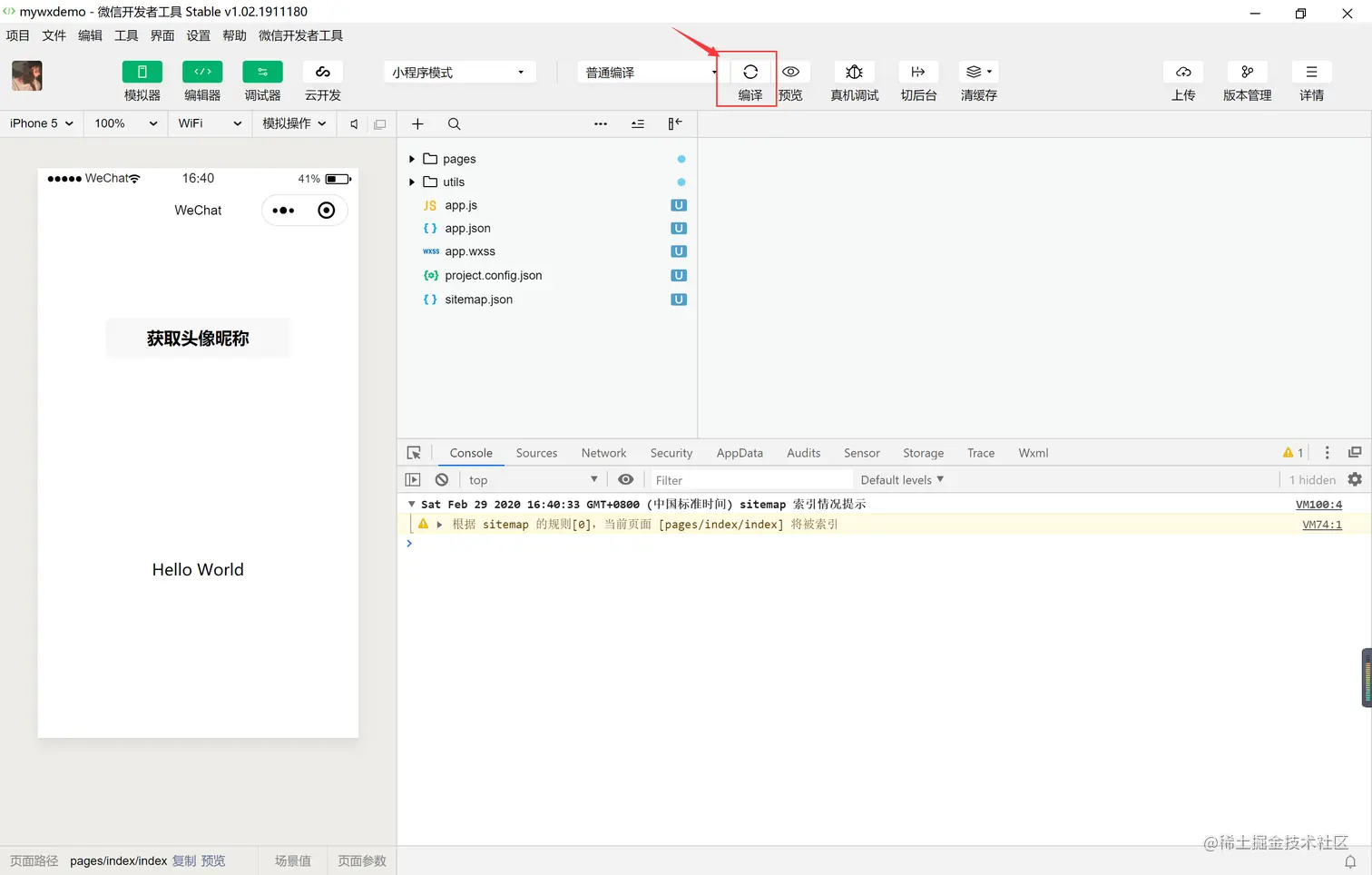Screen dimensions: 1372x875
Task: Open the 工具 menu
Action: (x=126, y=35)
